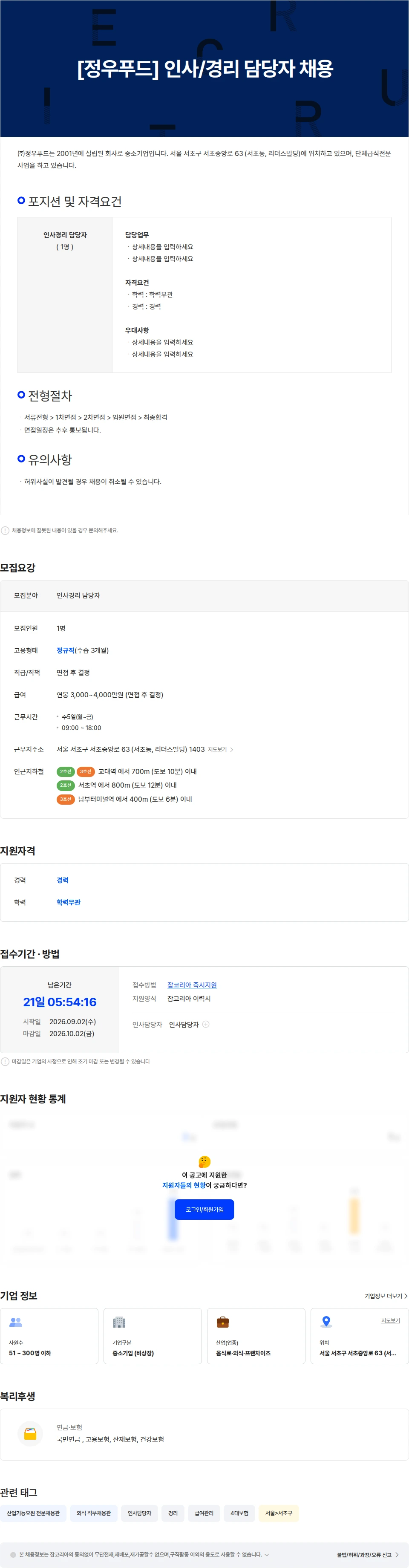Expand the copyright notice chevron at bottom
Image resolution: width=409 pixels, height=1568 pixels.
(x=267, y=1555)
